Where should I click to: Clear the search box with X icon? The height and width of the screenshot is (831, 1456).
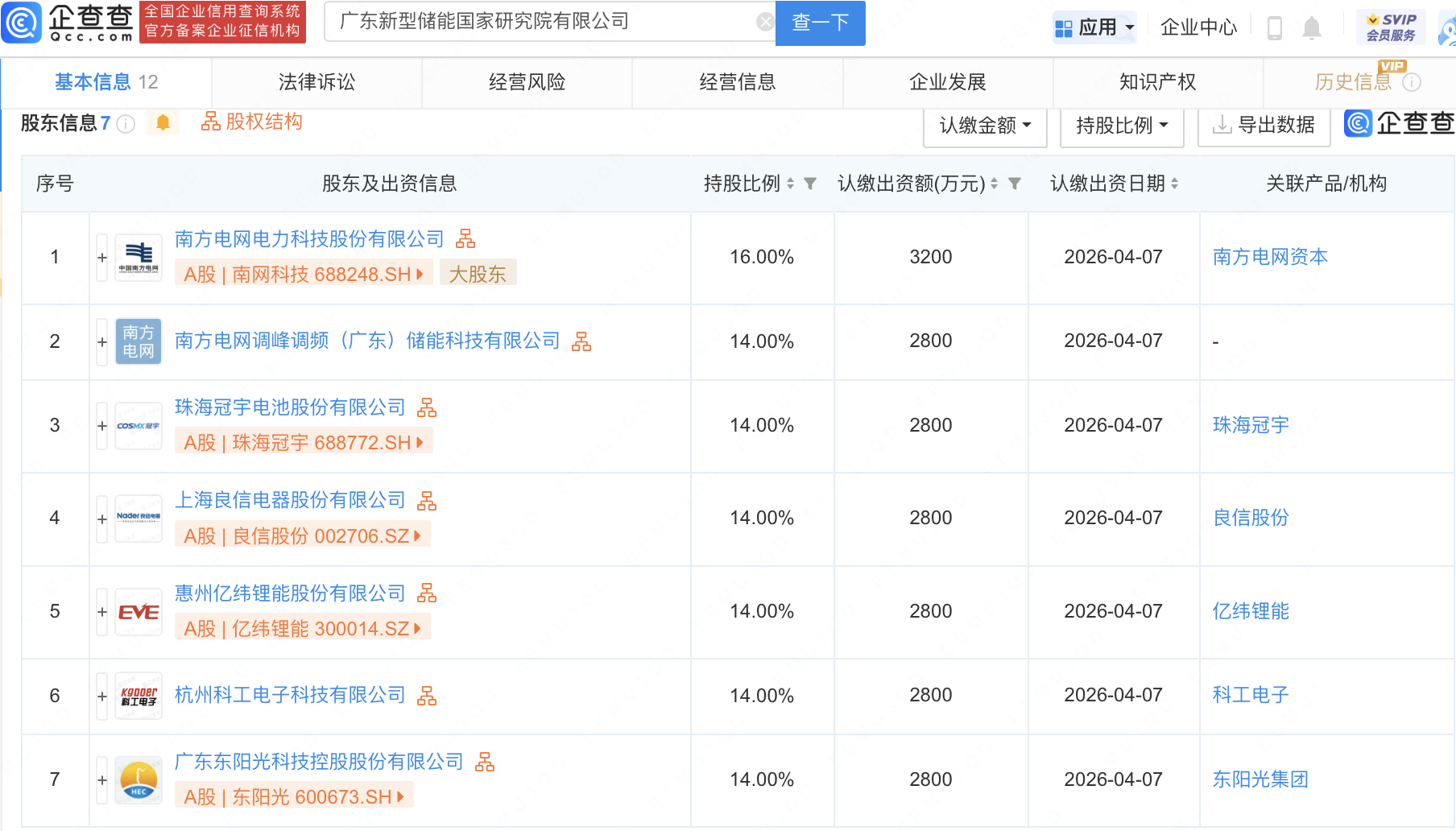[x=765, y=22]
